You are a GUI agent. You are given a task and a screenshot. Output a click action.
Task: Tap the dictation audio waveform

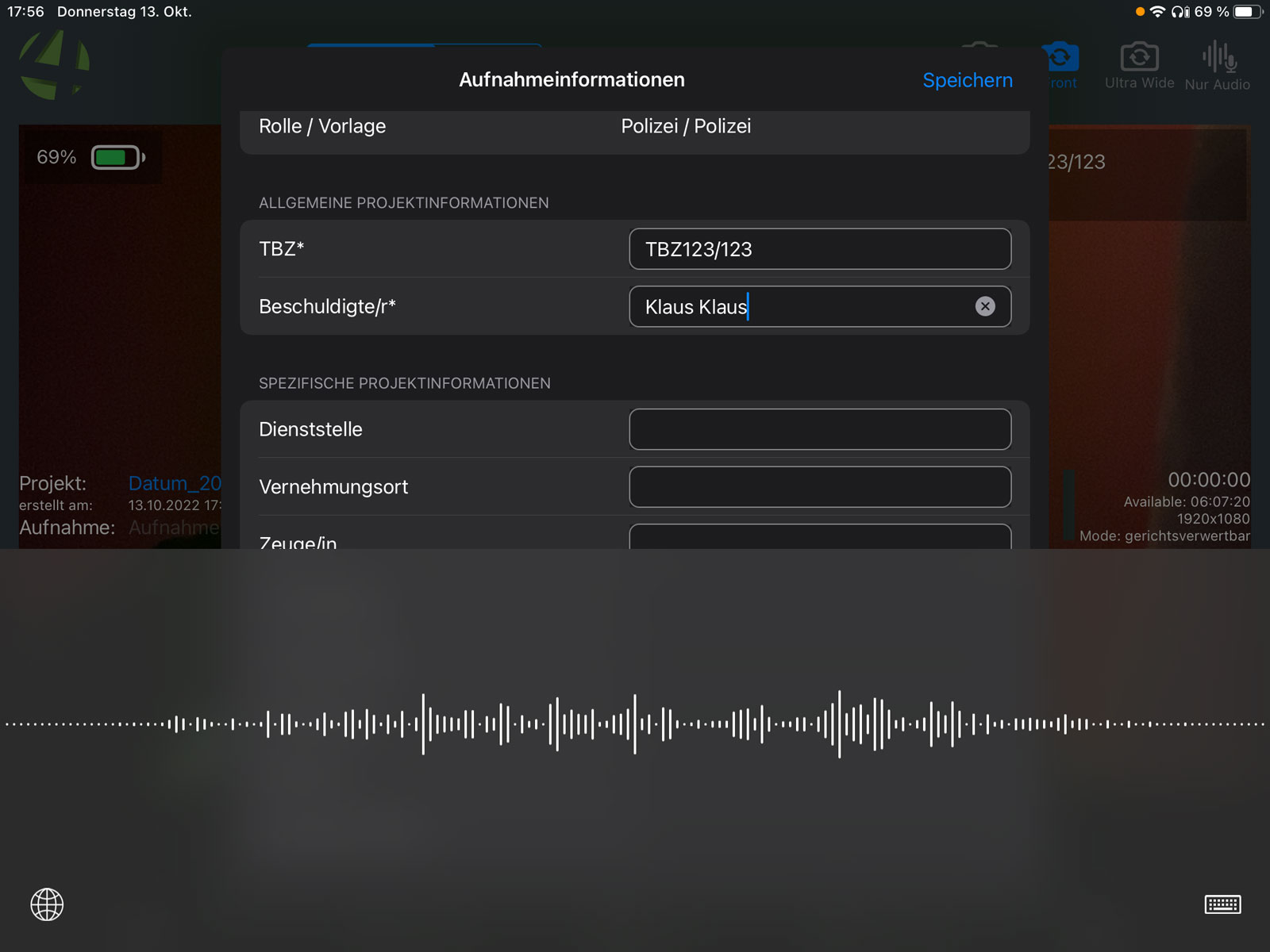pyautogui.click(x=635, y=724)
